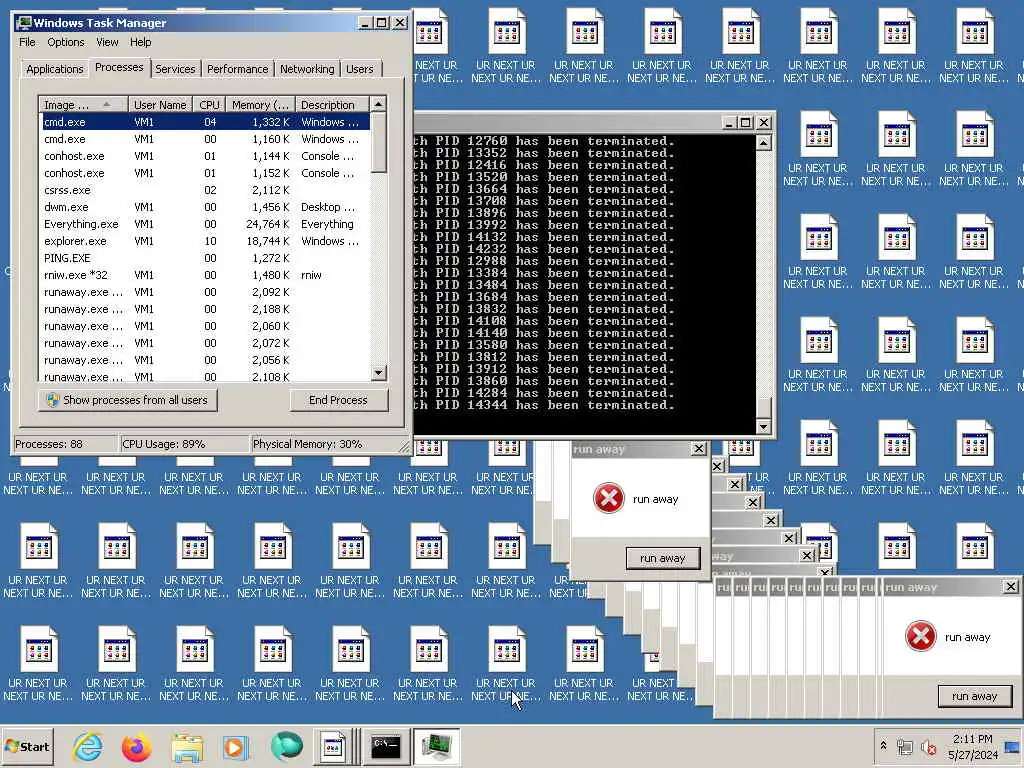Open Windows Explorer folder icon on taskbar
Image resolution: width=1024 pixels, height=768 pixels.
point(187,747)
